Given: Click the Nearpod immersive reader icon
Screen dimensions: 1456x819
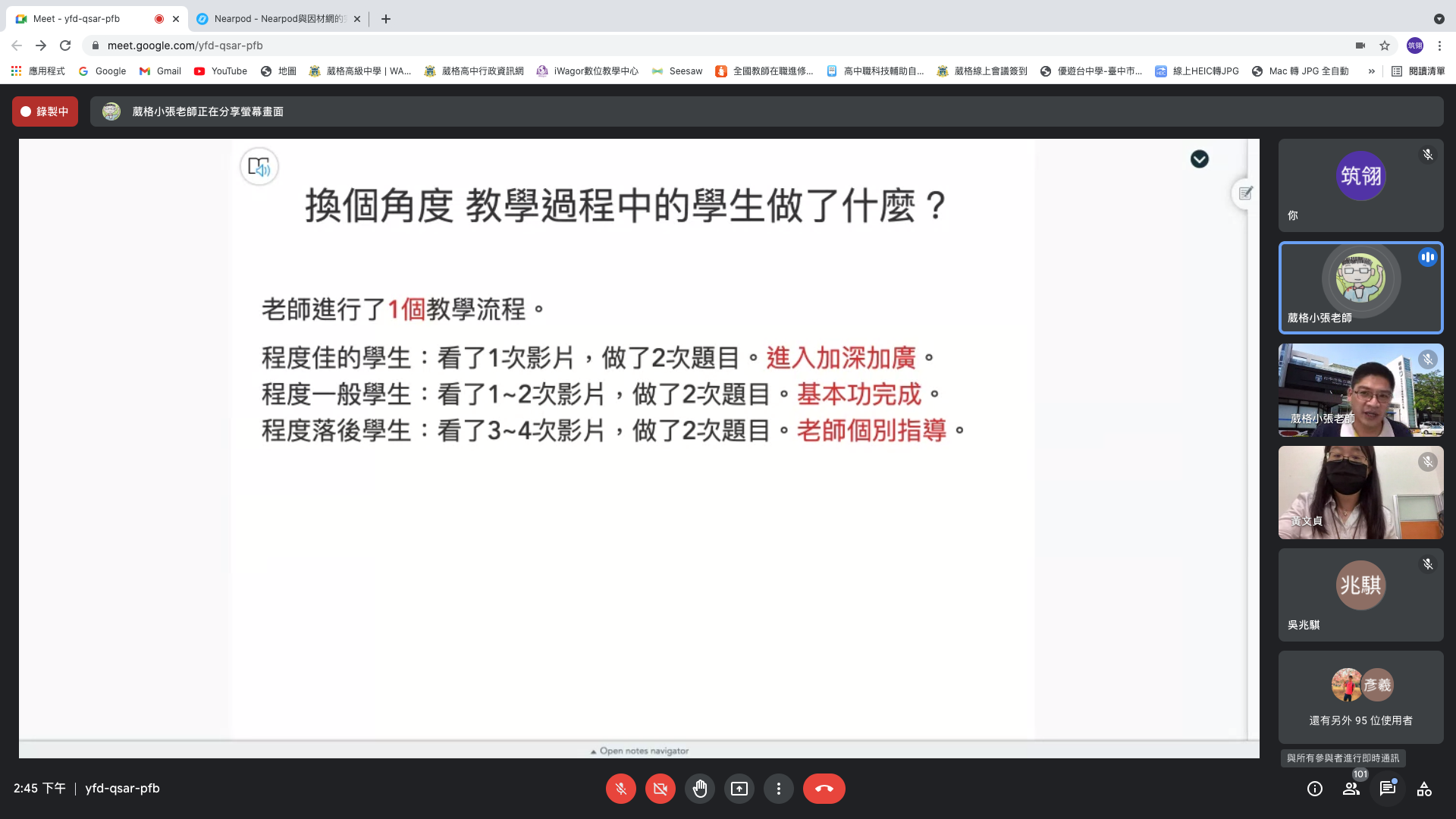Looking at the screenshot, I should (259, 167).
